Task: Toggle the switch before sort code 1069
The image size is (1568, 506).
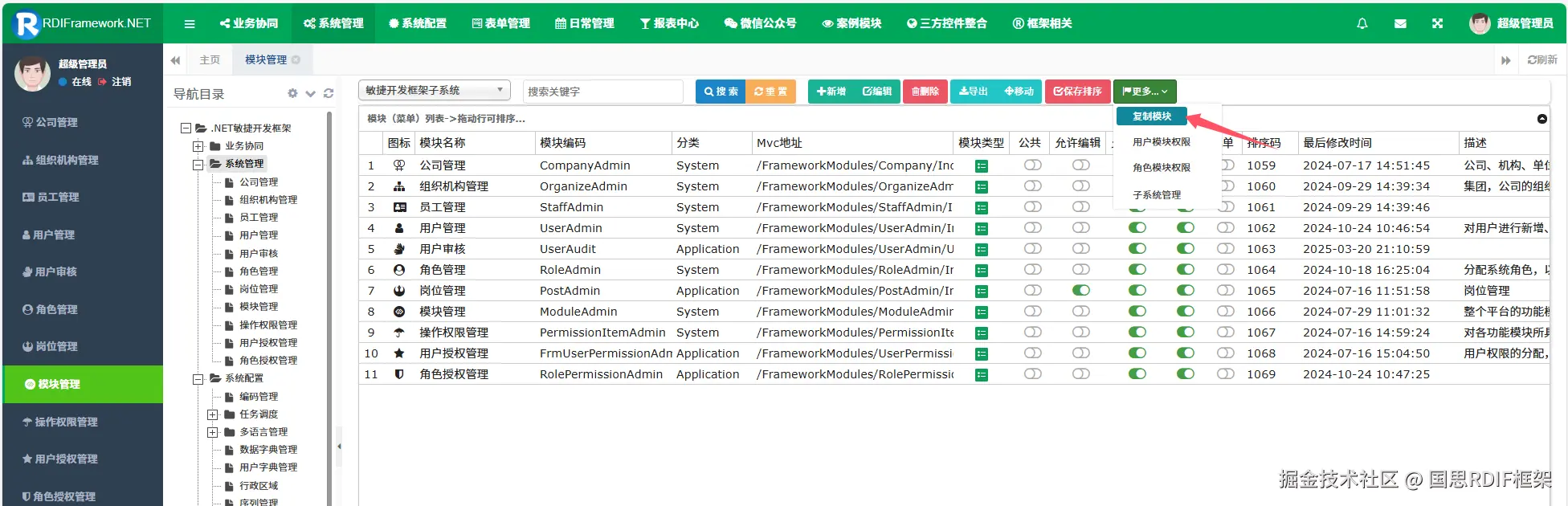Action: (1226, 373)
